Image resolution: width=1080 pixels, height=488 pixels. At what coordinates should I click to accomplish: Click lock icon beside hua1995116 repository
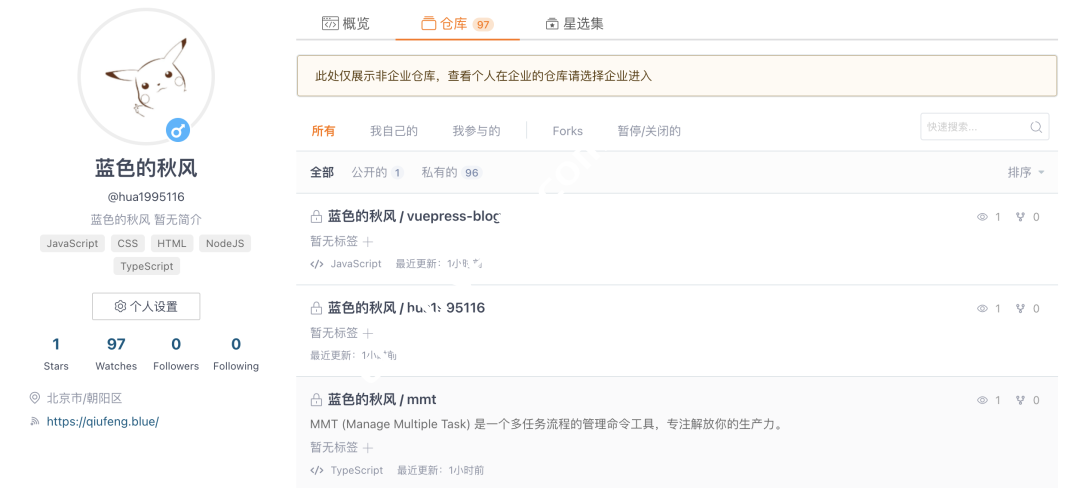pos(316,308)
